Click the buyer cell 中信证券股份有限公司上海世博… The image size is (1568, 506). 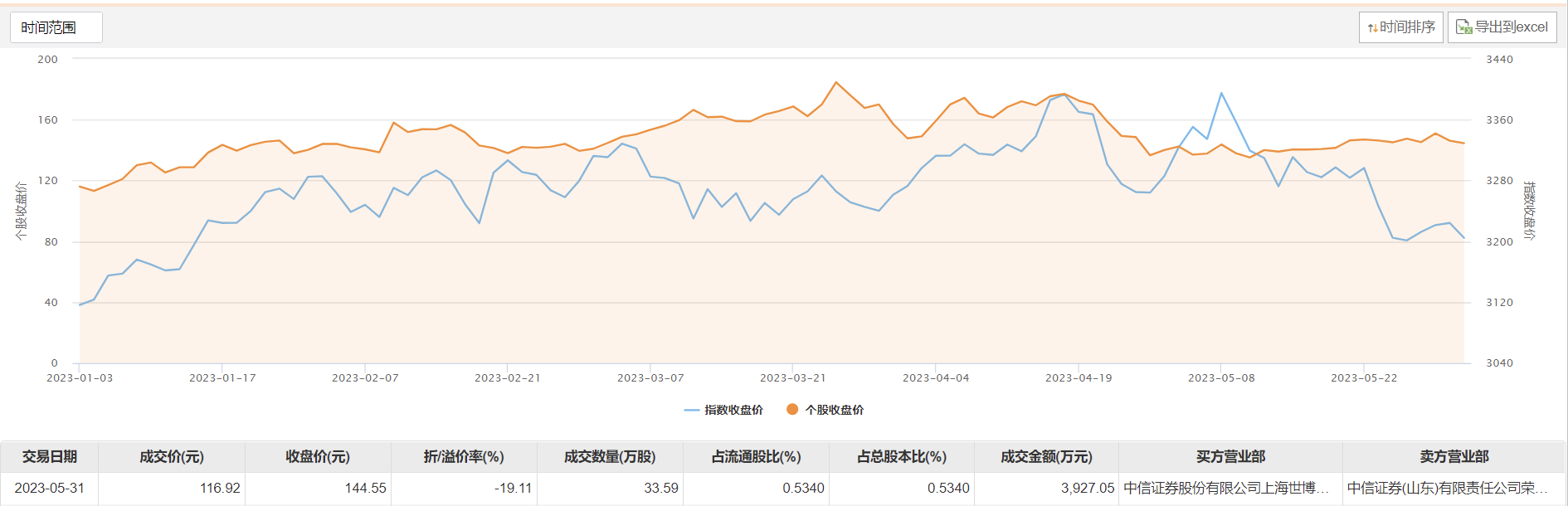1230,488
